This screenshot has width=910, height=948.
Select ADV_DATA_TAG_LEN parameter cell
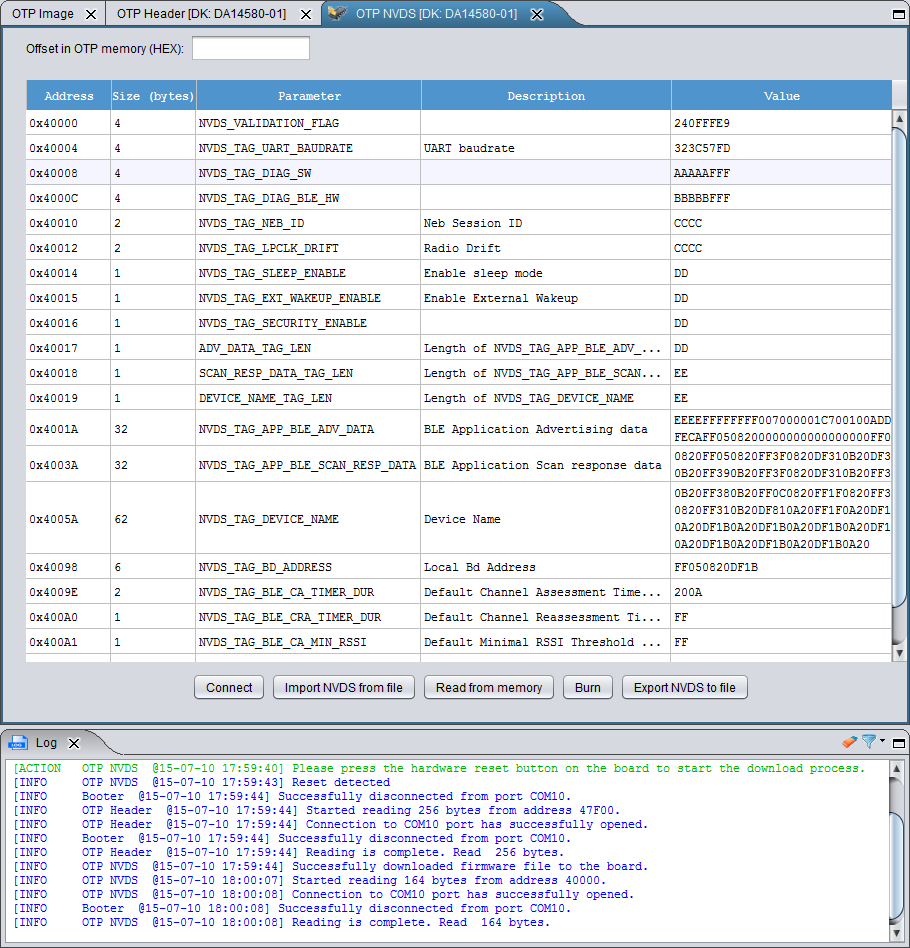308,348
